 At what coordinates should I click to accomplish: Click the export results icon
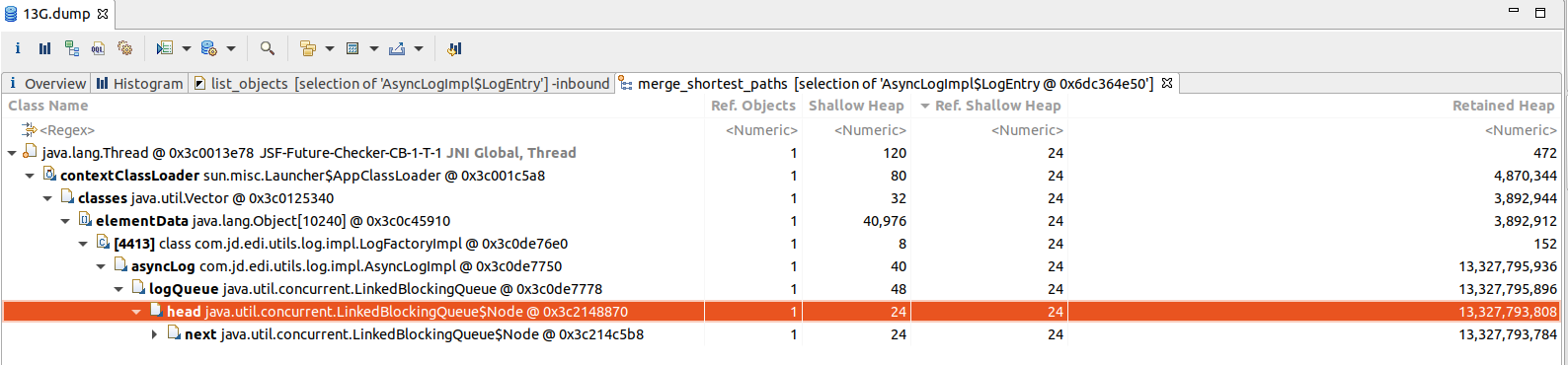397,47
